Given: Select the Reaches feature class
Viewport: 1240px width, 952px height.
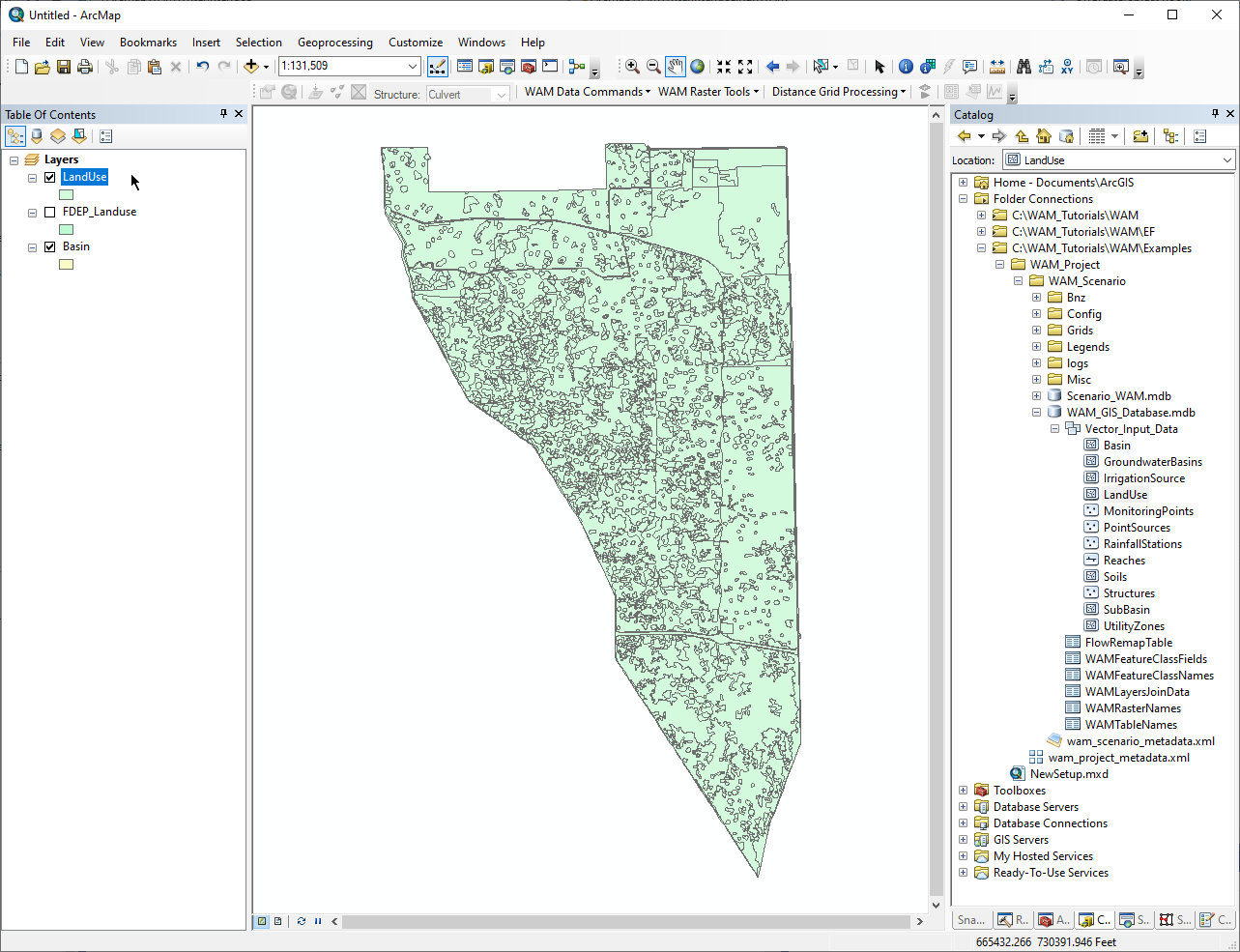Looking at the screenshot, I should [1124, 561].
